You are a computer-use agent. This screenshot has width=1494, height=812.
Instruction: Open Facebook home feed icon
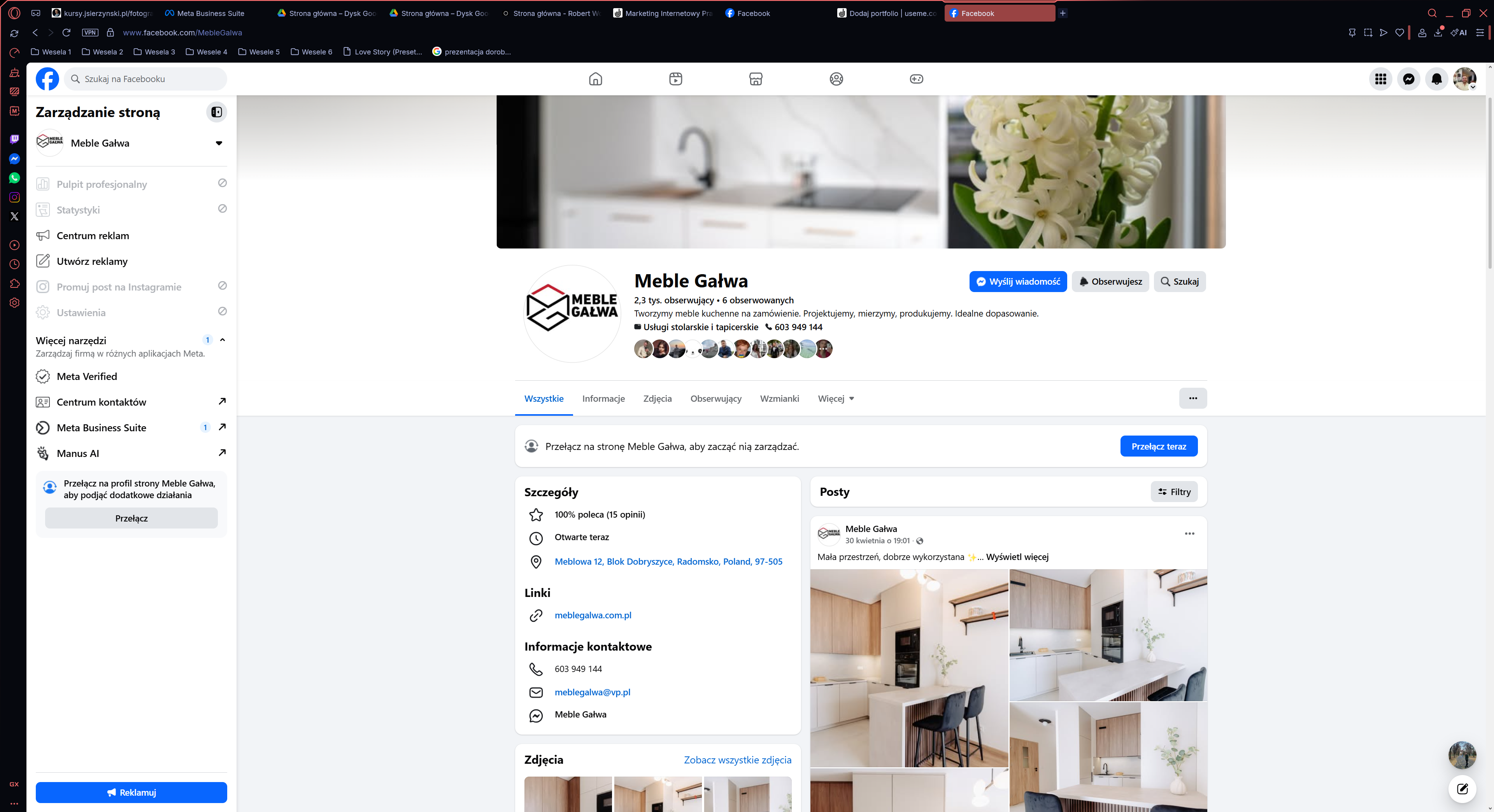[596, 79]
